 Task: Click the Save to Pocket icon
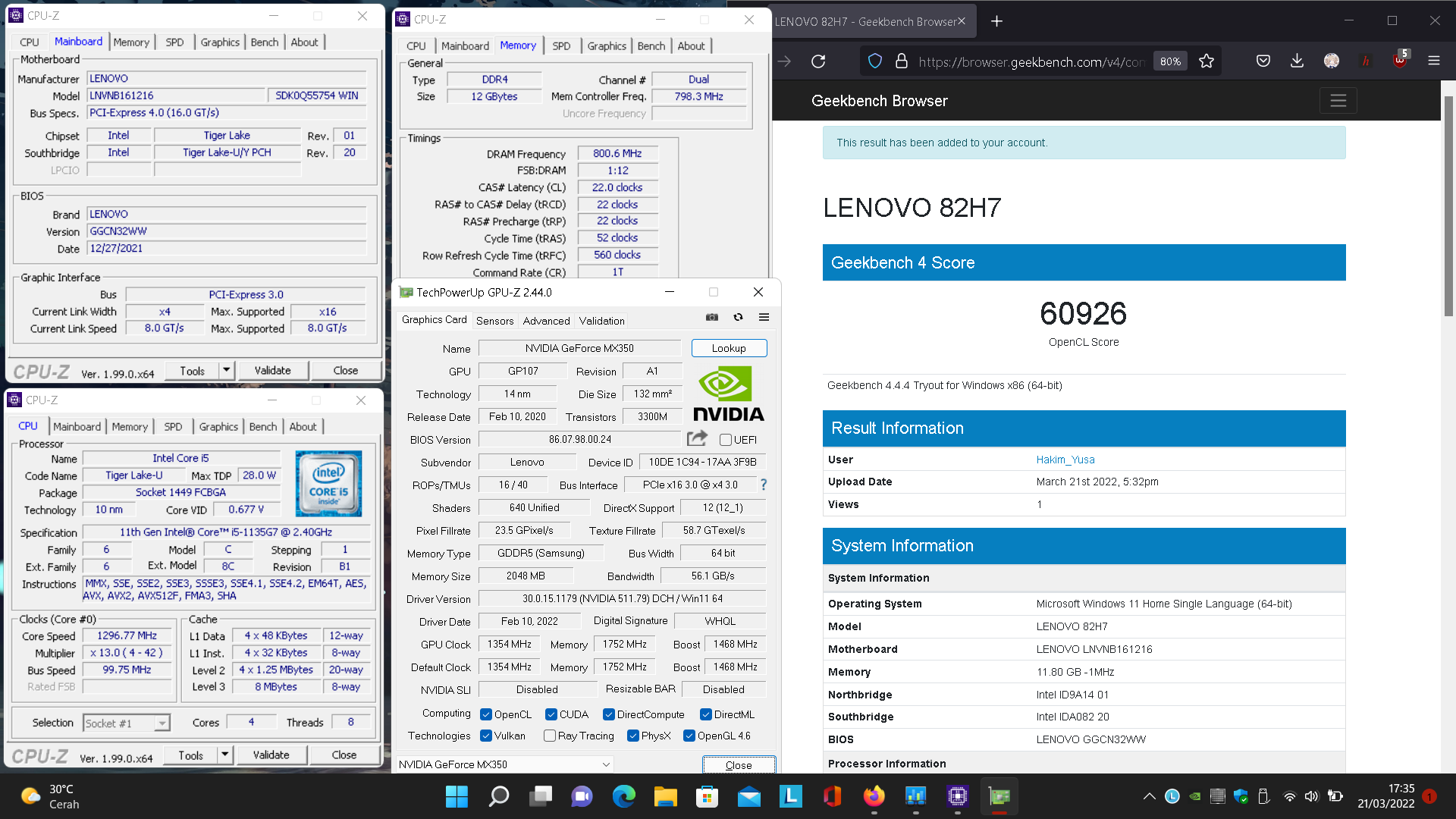pos(1263,61)
